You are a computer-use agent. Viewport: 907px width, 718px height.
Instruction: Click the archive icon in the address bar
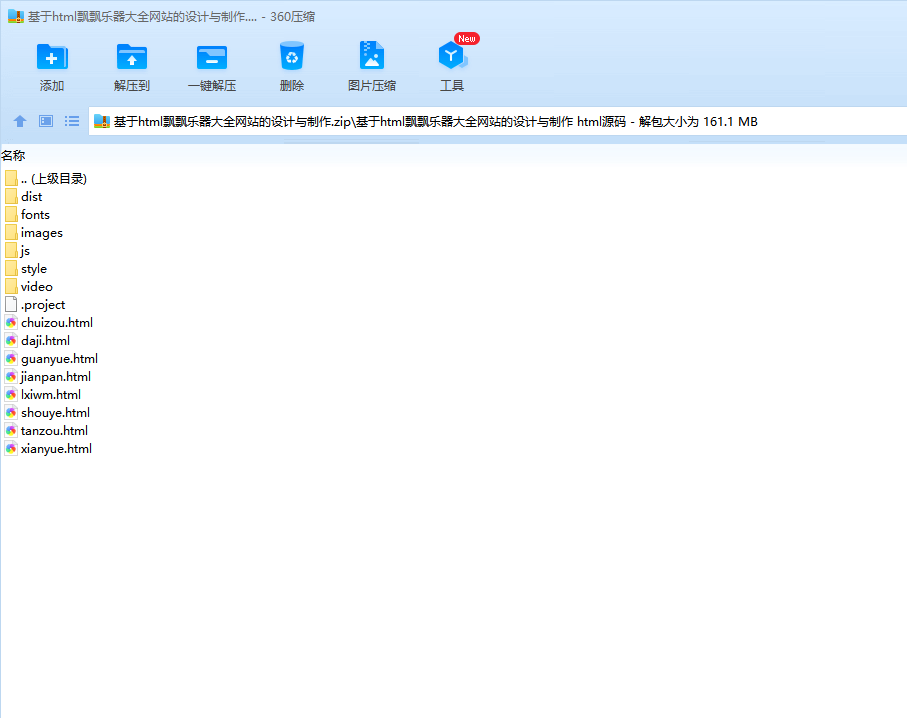pos(102,121)
